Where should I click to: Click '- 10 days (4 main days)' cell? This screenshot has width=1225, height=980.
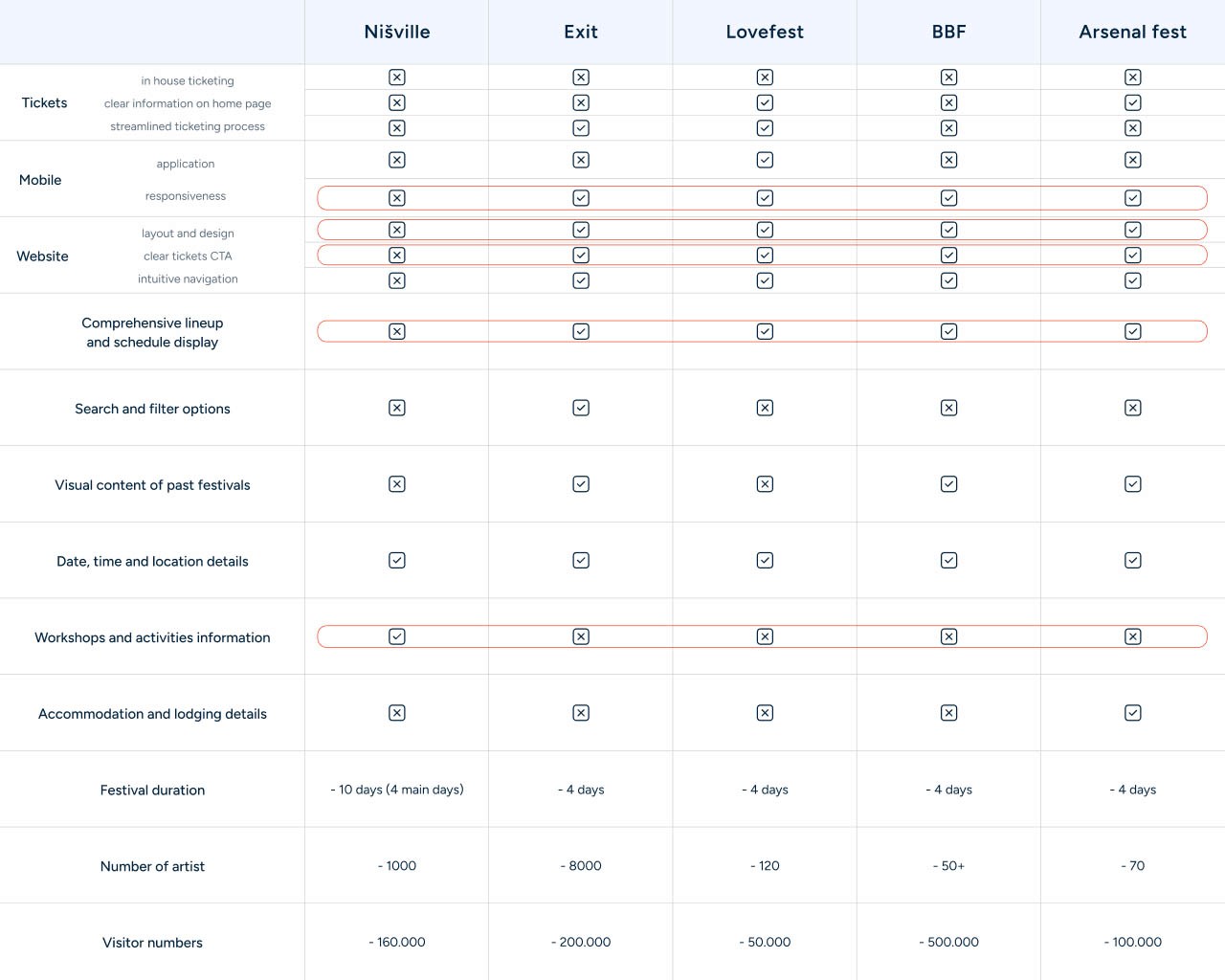point(397,790)
